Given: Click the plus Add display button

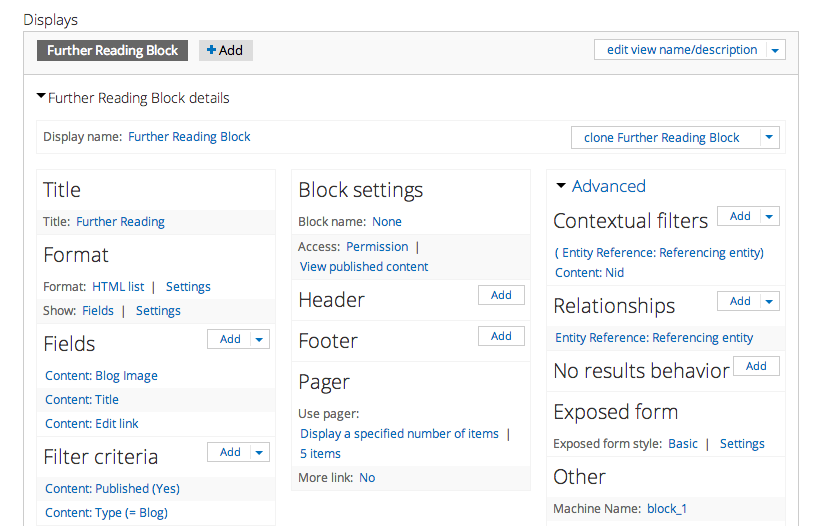Looking at the screenshot, I should [x=225, y=50].
